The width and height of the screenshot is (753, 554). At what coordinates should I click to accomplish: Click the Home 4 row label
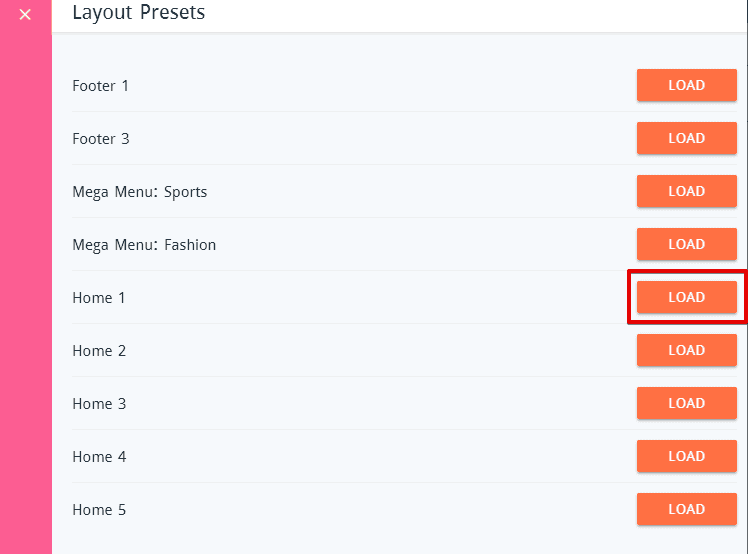point(99,457)
